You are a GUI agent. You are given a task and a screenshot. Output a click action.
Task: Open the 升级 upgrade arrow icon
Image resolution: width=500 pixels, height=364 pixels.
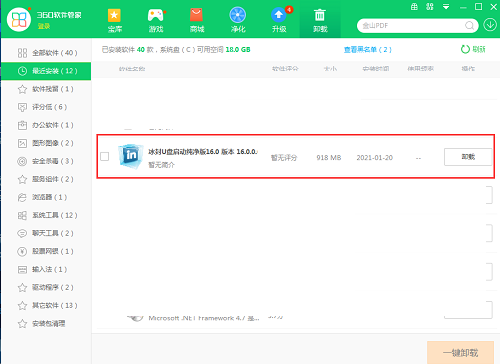[x=279, y=20]
